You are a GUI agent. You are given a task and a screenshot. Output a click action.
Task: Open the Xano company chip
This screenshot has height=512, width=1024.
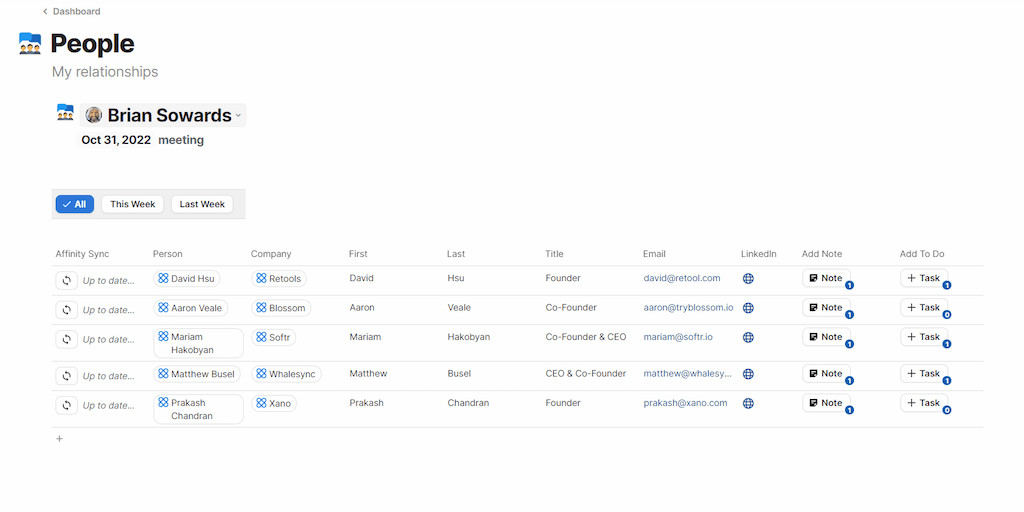click(274, 404)
